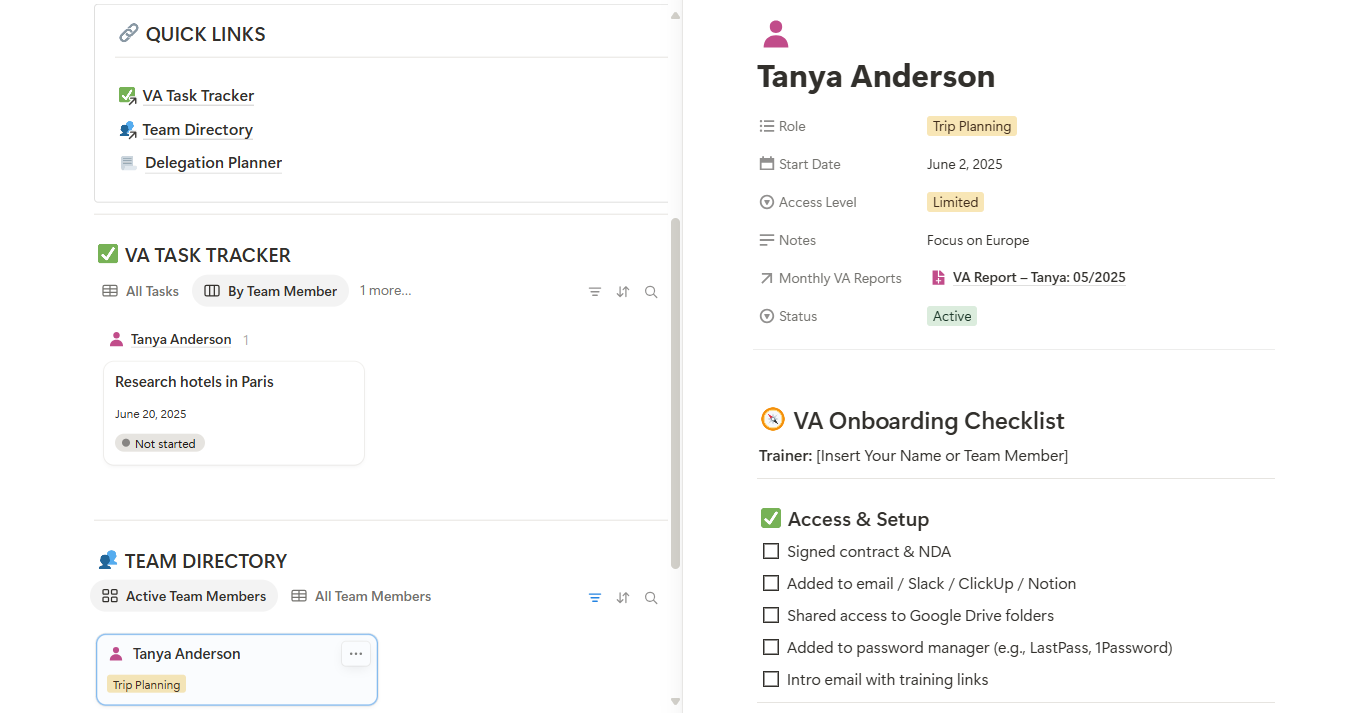Viewport: 1345px width, 713px height.
Task: Open search in VA Task Tracker
Action: [651, 292]
